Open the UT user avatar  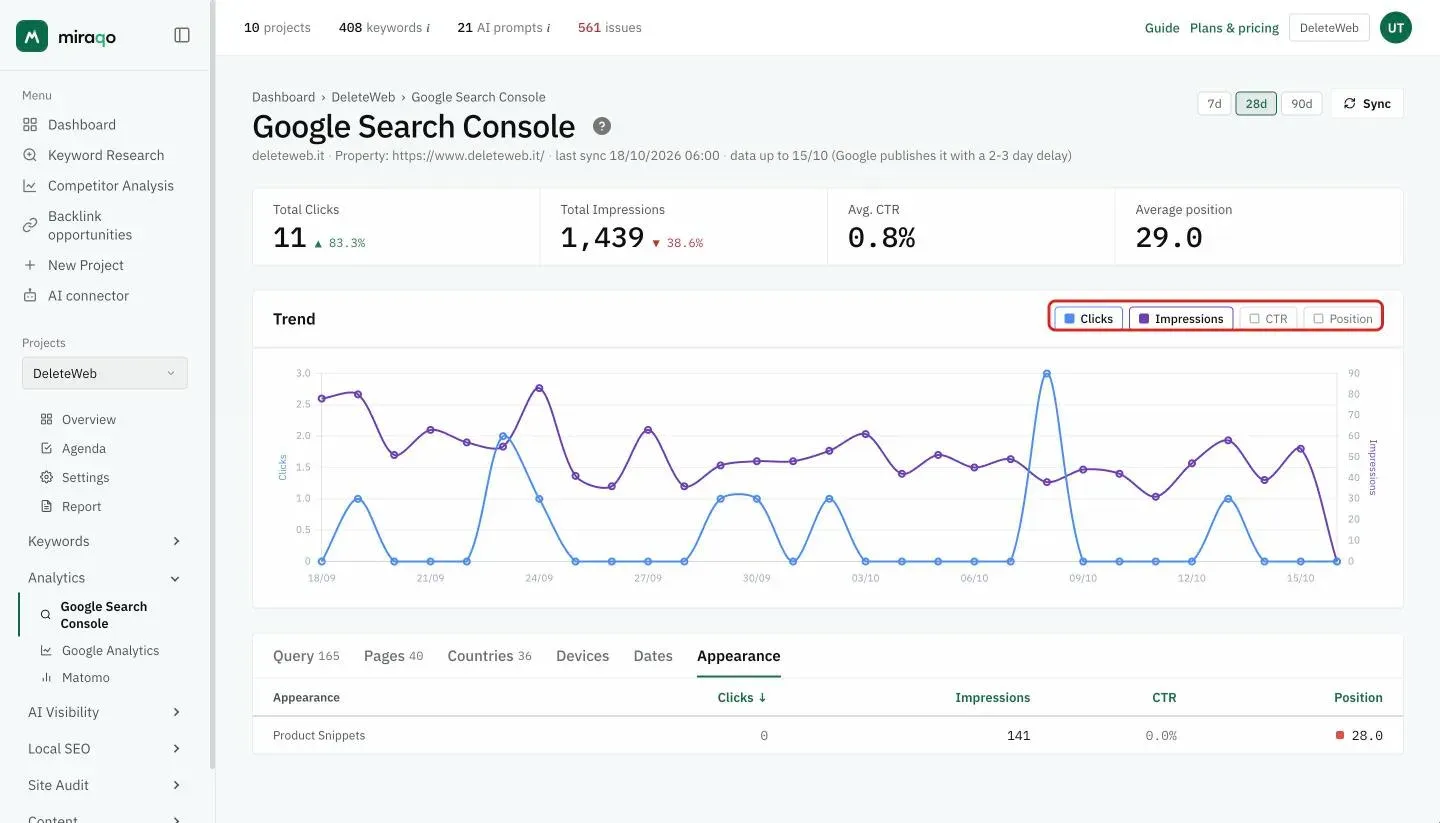1396,28
